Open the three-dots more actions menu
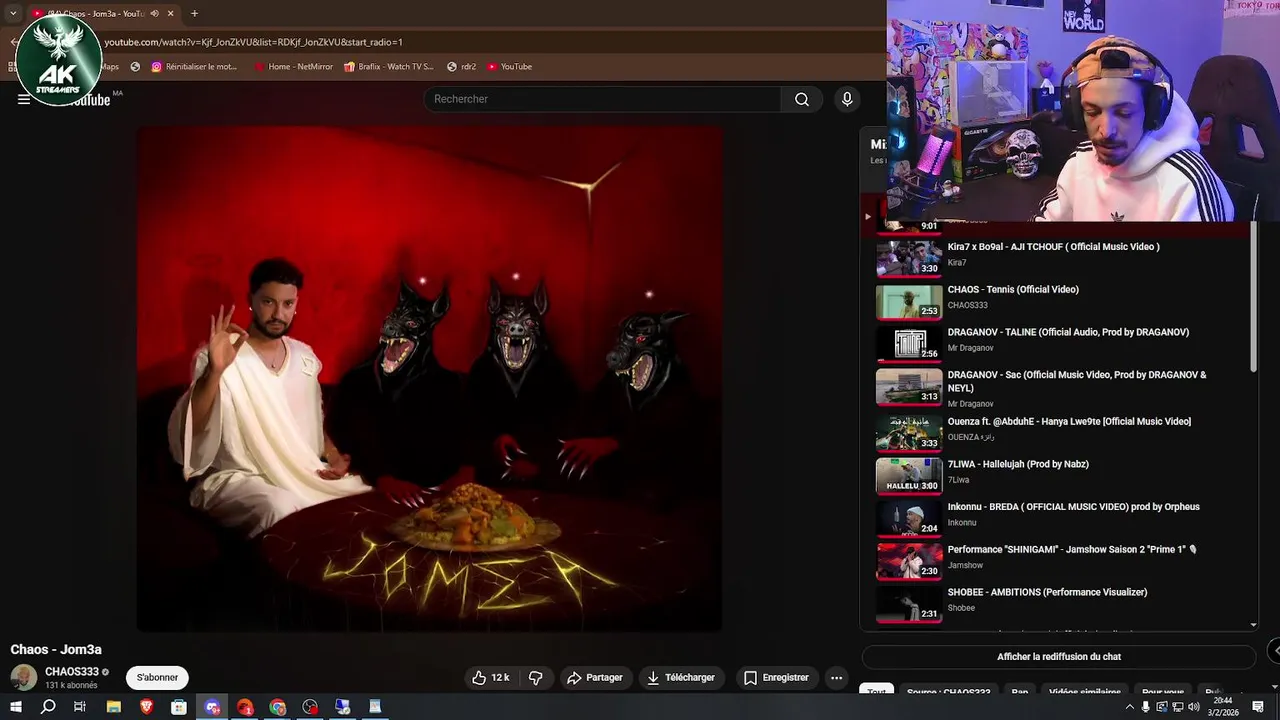This screenshot has height=720, width=1280. [x=837, y=677]
